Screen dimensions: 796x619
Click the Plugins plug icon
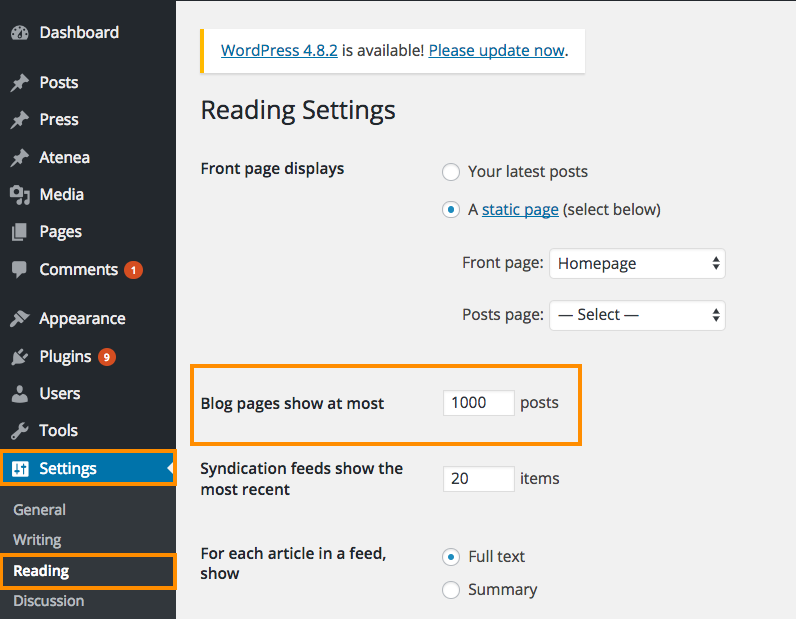(x=20, y=356)
